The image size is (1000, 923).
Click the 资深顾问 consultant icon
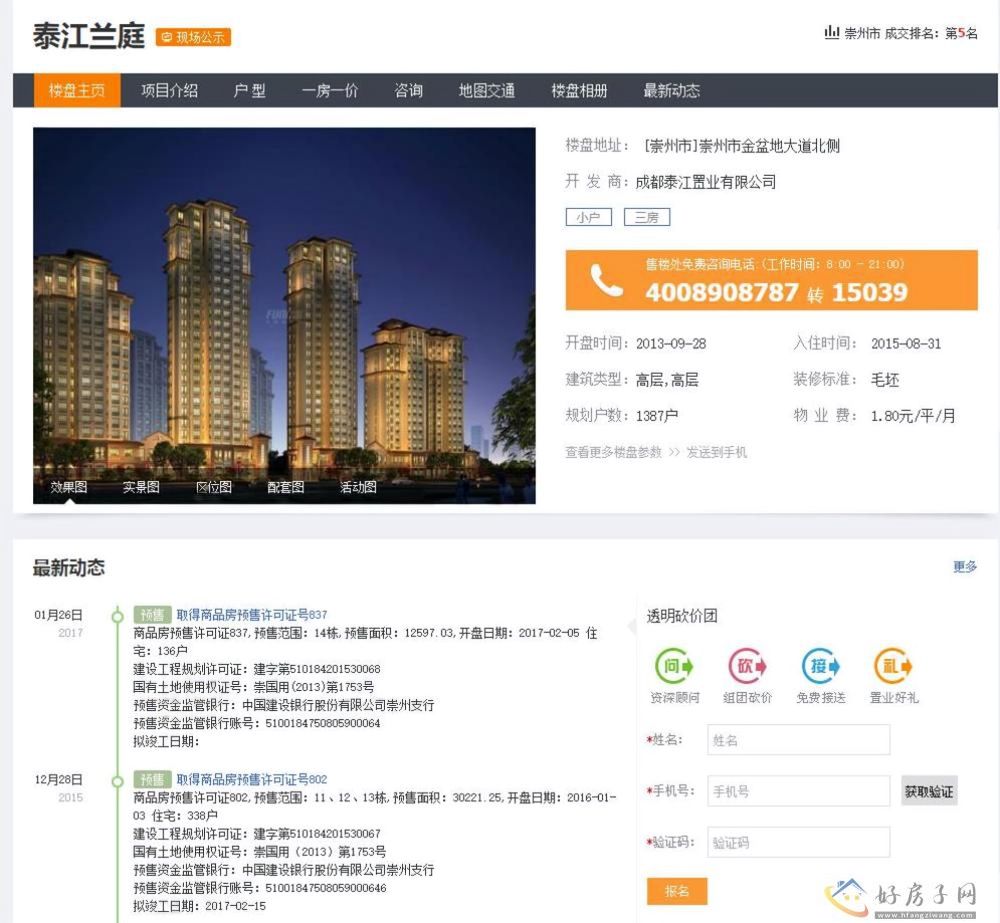(x=674, y=666)
